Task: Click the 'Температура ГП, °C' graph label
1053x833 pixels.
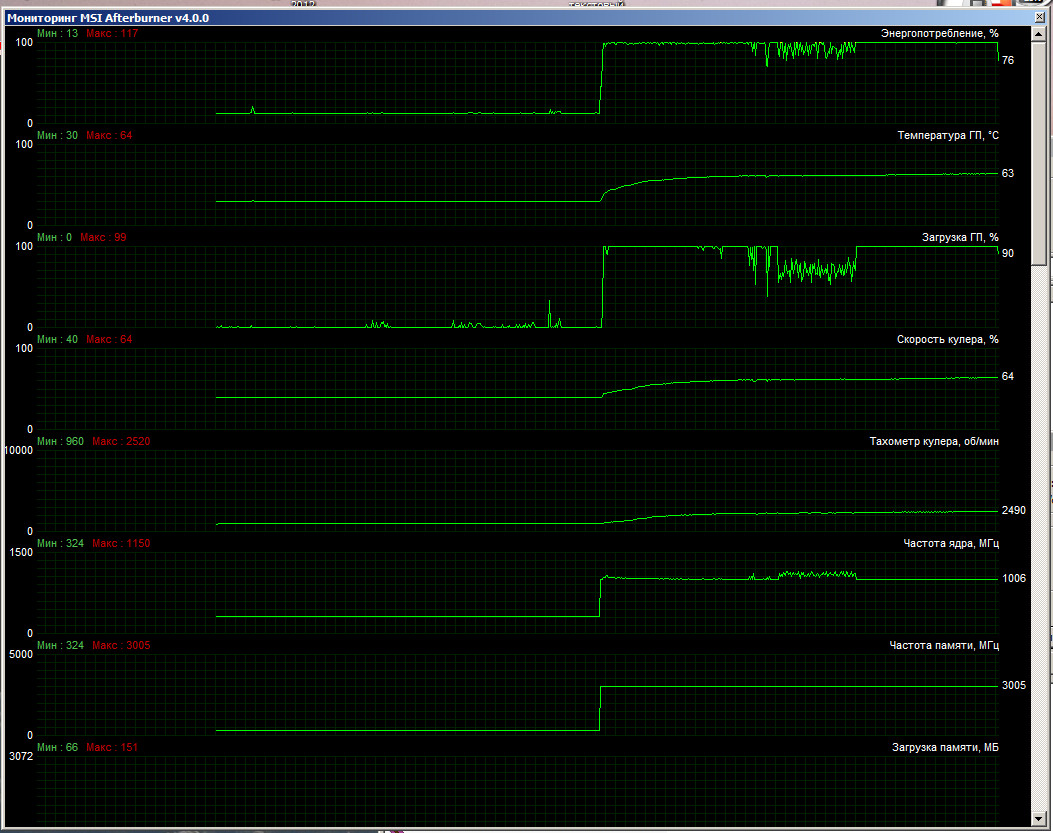Action: 948,136
